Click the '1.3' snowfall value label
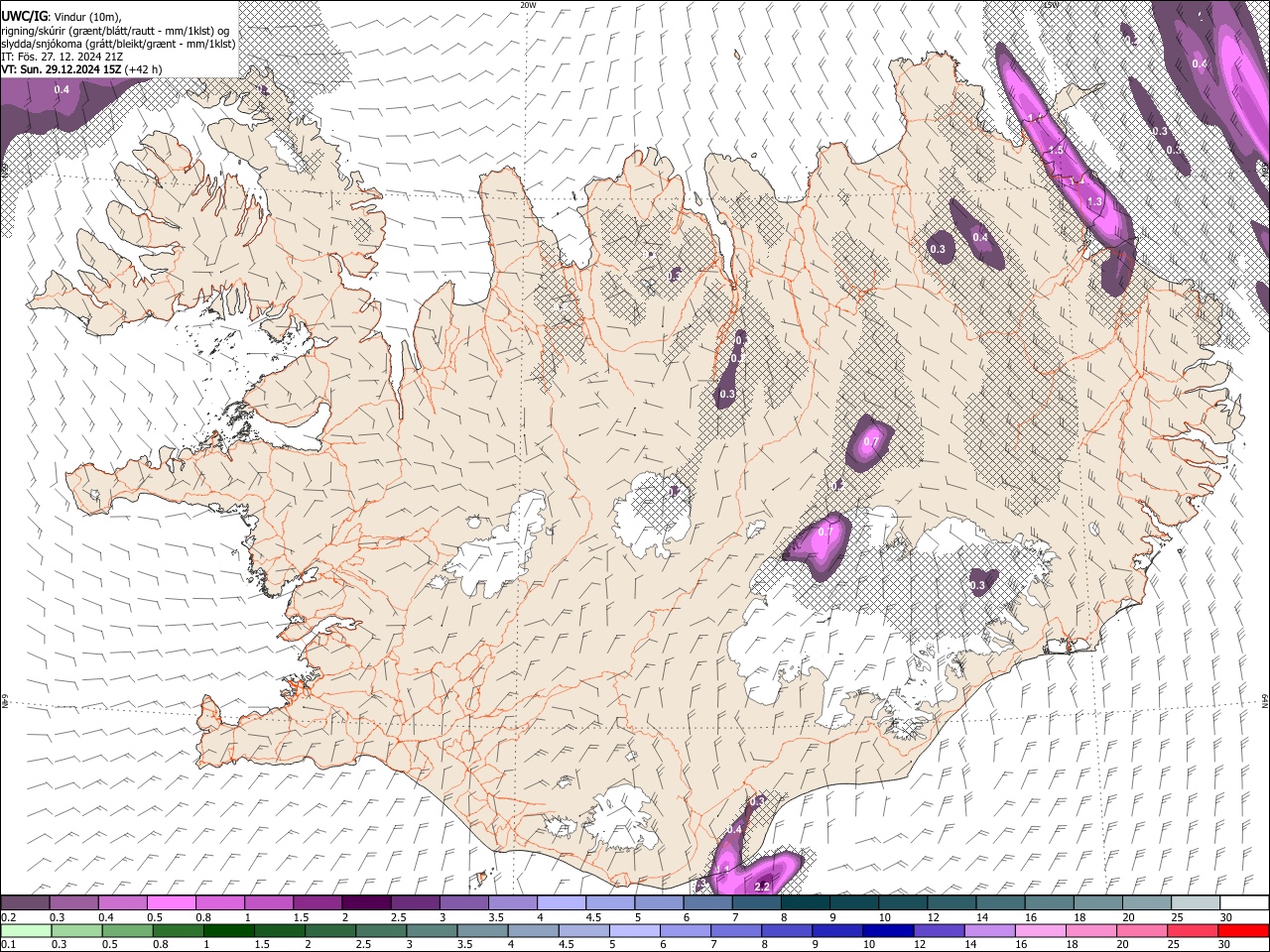1270x952 pixels. click(x=1094, y=201)
